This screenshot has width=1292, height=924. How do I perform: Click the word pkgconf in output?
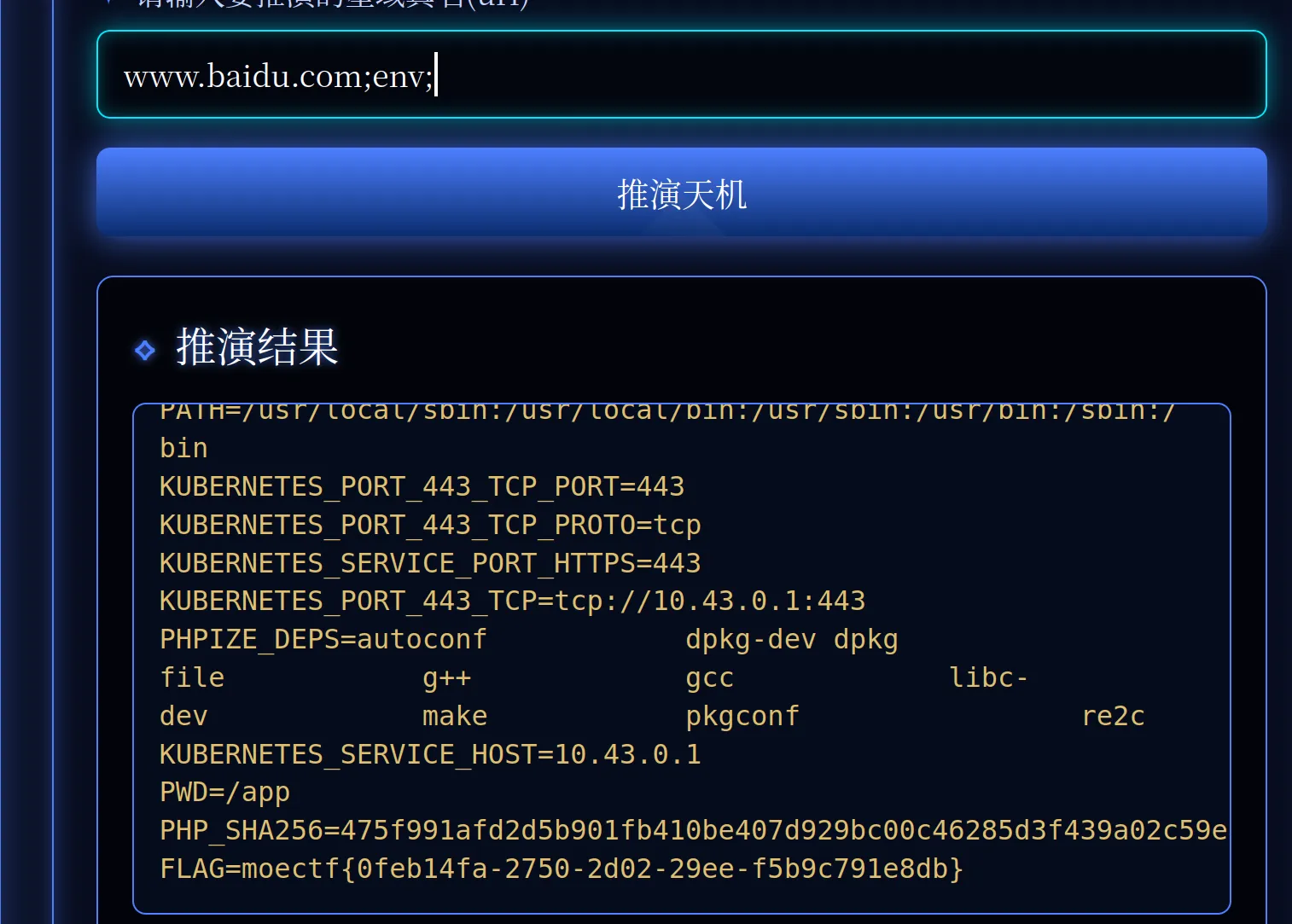pos(742,716)
